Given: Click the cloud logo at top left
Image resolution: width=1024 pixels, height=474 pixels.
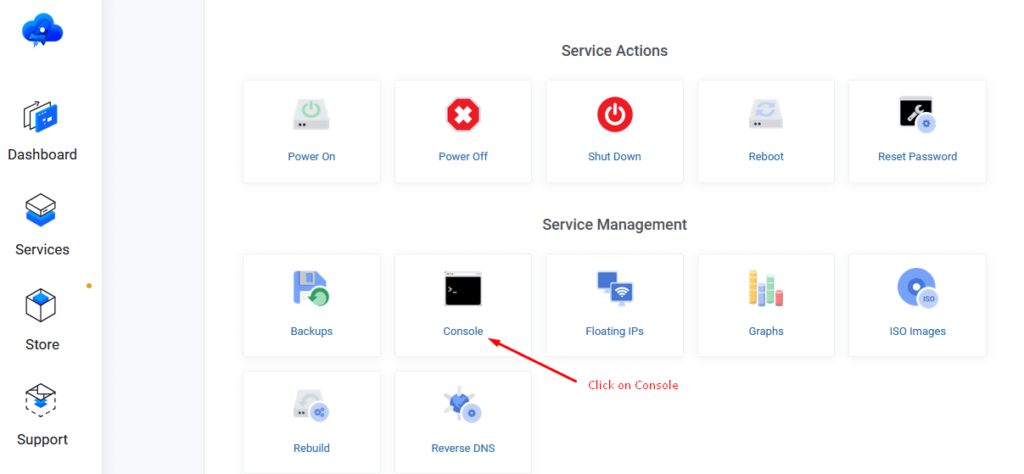Looking at the screenshot, I should (42, 30).
